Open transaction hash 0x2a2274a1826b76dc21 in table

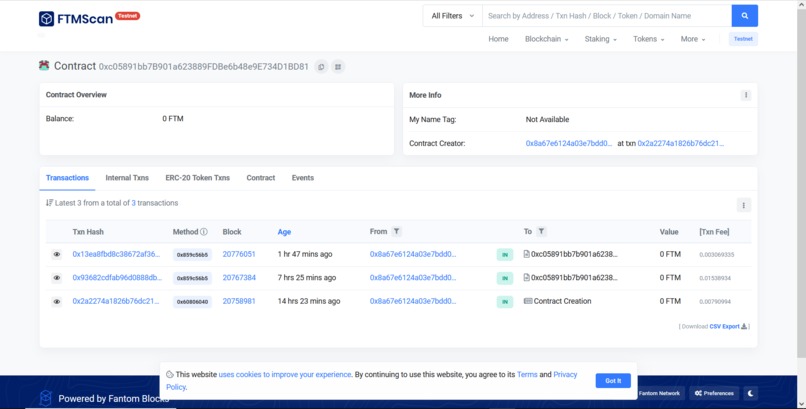116,302
